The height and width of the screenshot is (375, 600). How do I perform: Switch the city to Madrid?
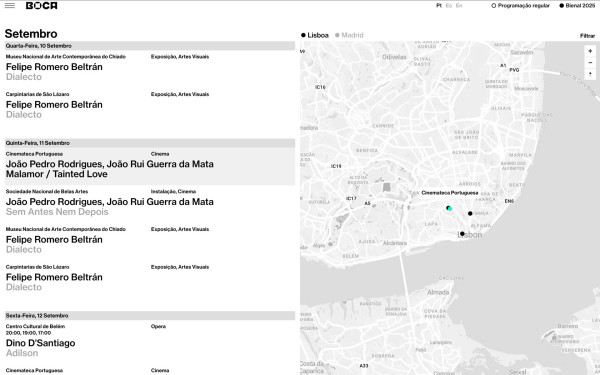point(349,35)
